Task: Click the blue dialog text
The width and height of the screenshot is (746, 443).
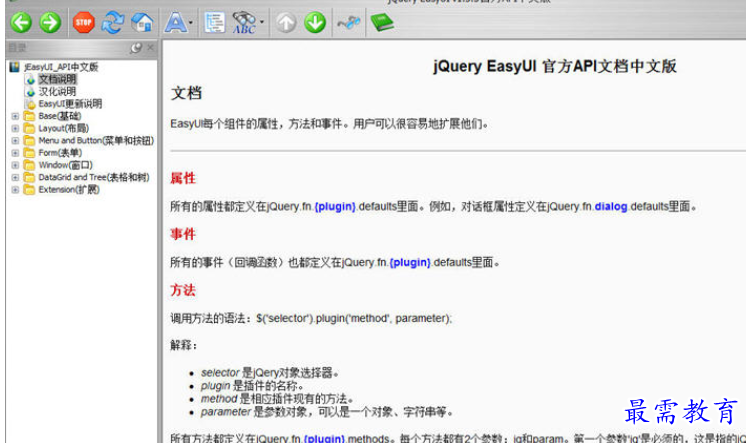Action: tap(611, 207)
